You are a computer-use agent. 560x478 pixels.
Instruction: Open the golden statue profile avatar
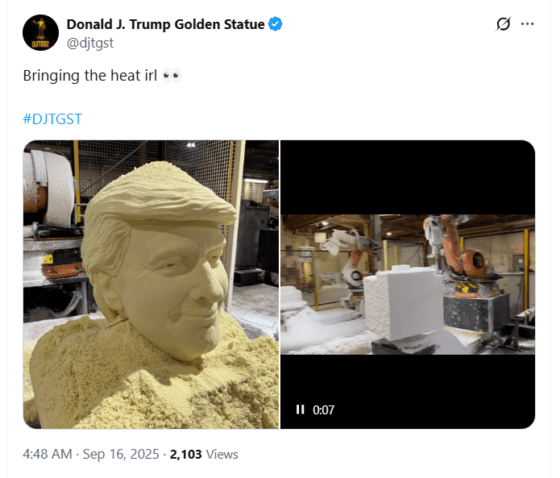40,33
